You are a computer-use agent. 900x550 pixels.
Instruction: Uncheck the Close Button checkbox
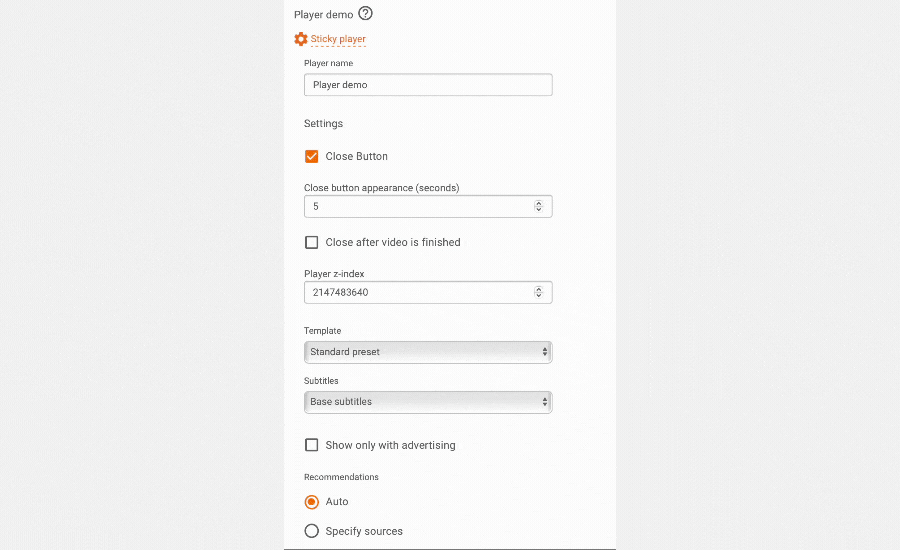312,156
